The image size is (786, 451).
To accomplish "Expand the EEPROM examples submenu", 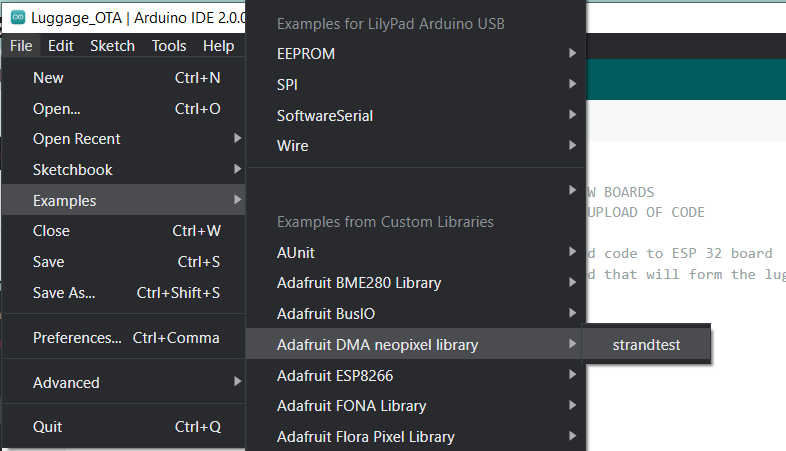I will (416, 54).
